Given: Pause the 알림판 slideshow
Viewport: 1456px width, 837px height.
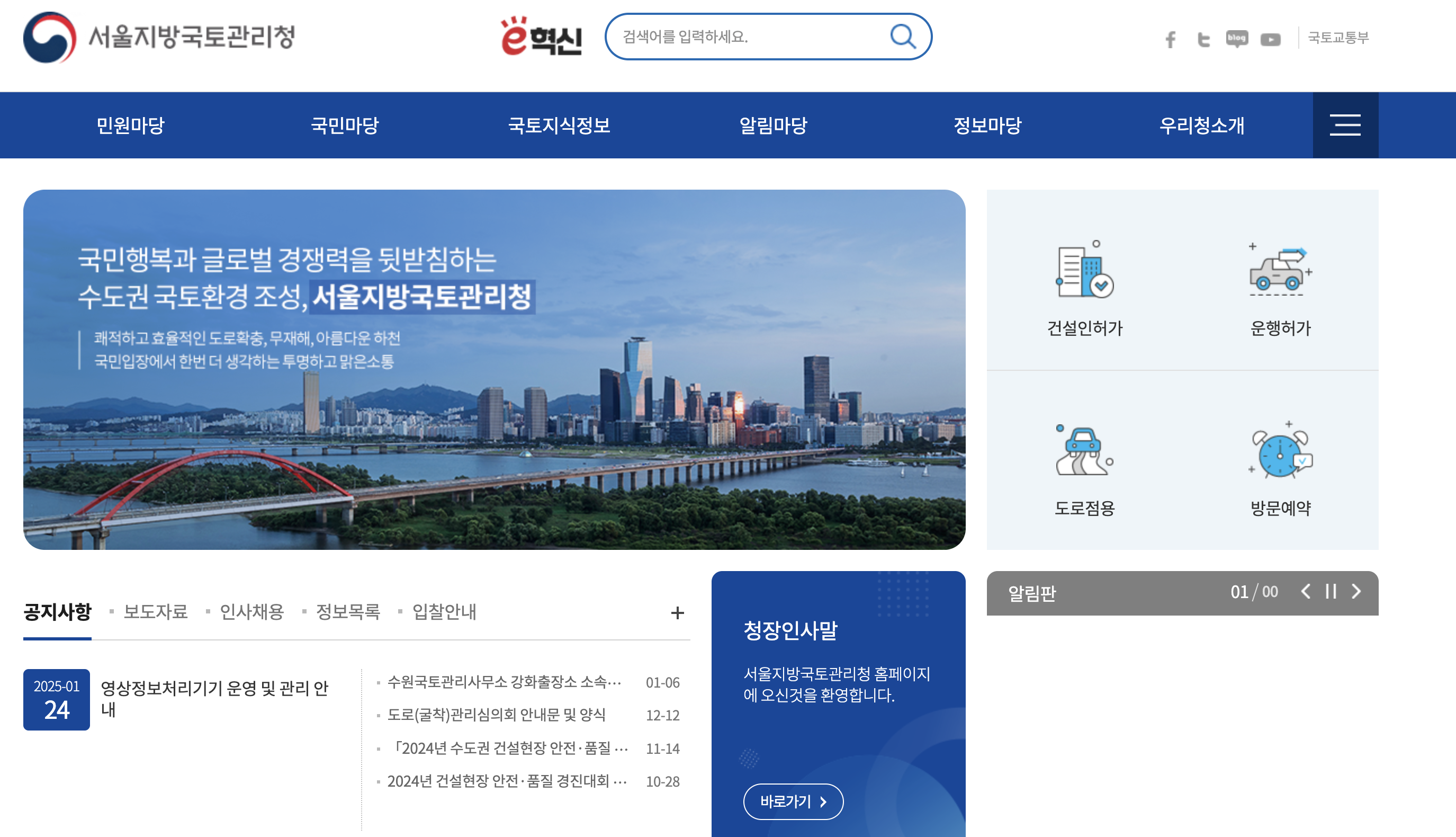Looking at the screenshot, I should (1331, 592).
